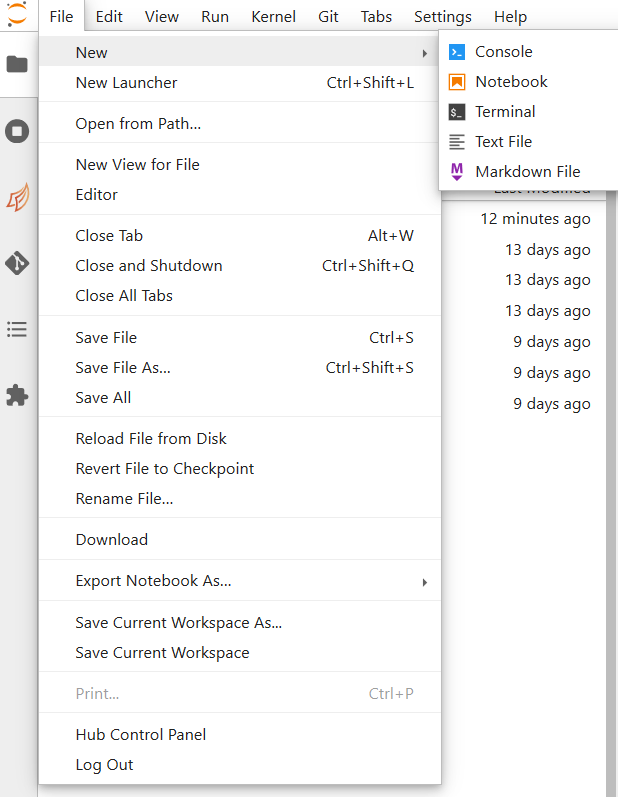
Task: Click the orange Notebook icon
Action: coord(457,82)
